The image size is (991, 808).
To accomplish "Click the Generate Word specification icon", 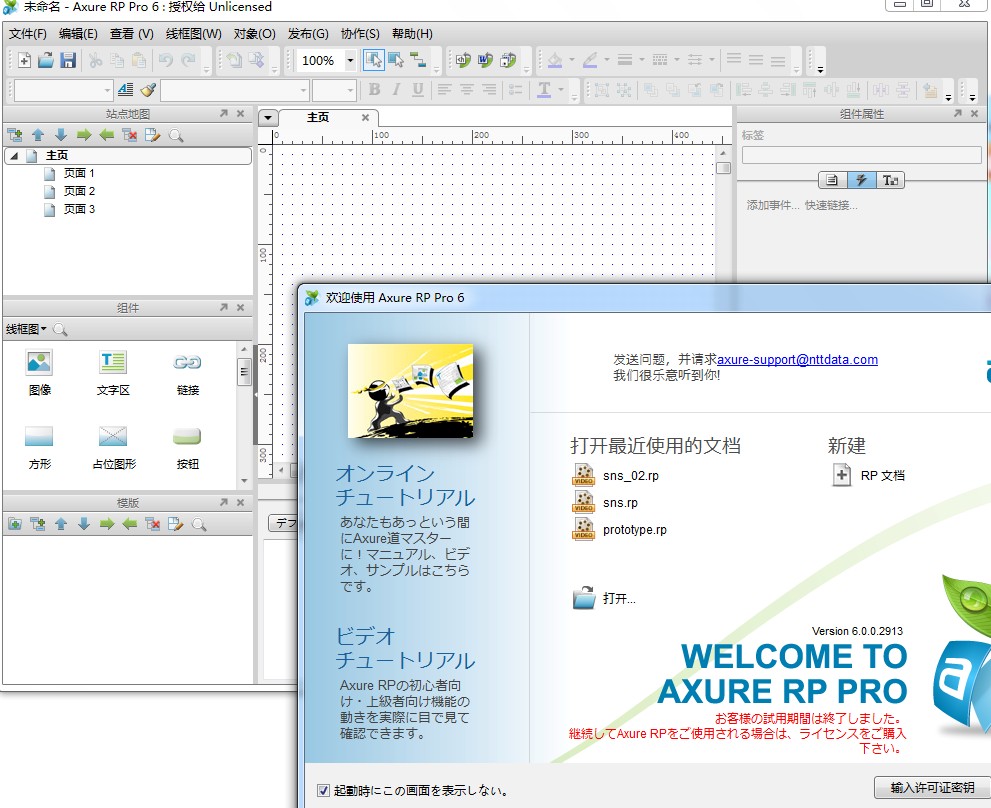I will point(485,61).
